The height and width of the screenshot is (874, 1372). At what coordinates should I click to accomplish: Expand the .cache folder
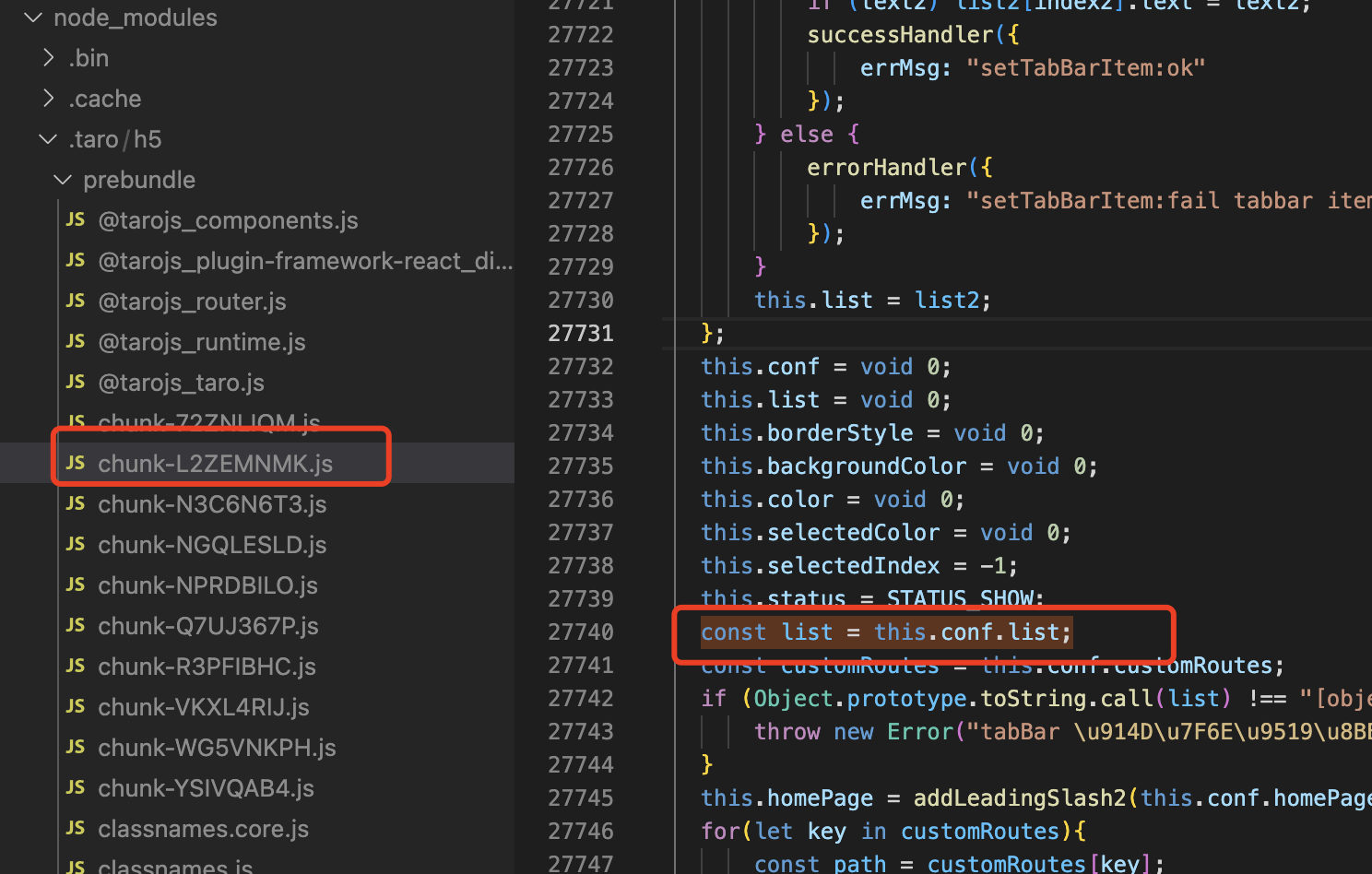tap(49, 98)
